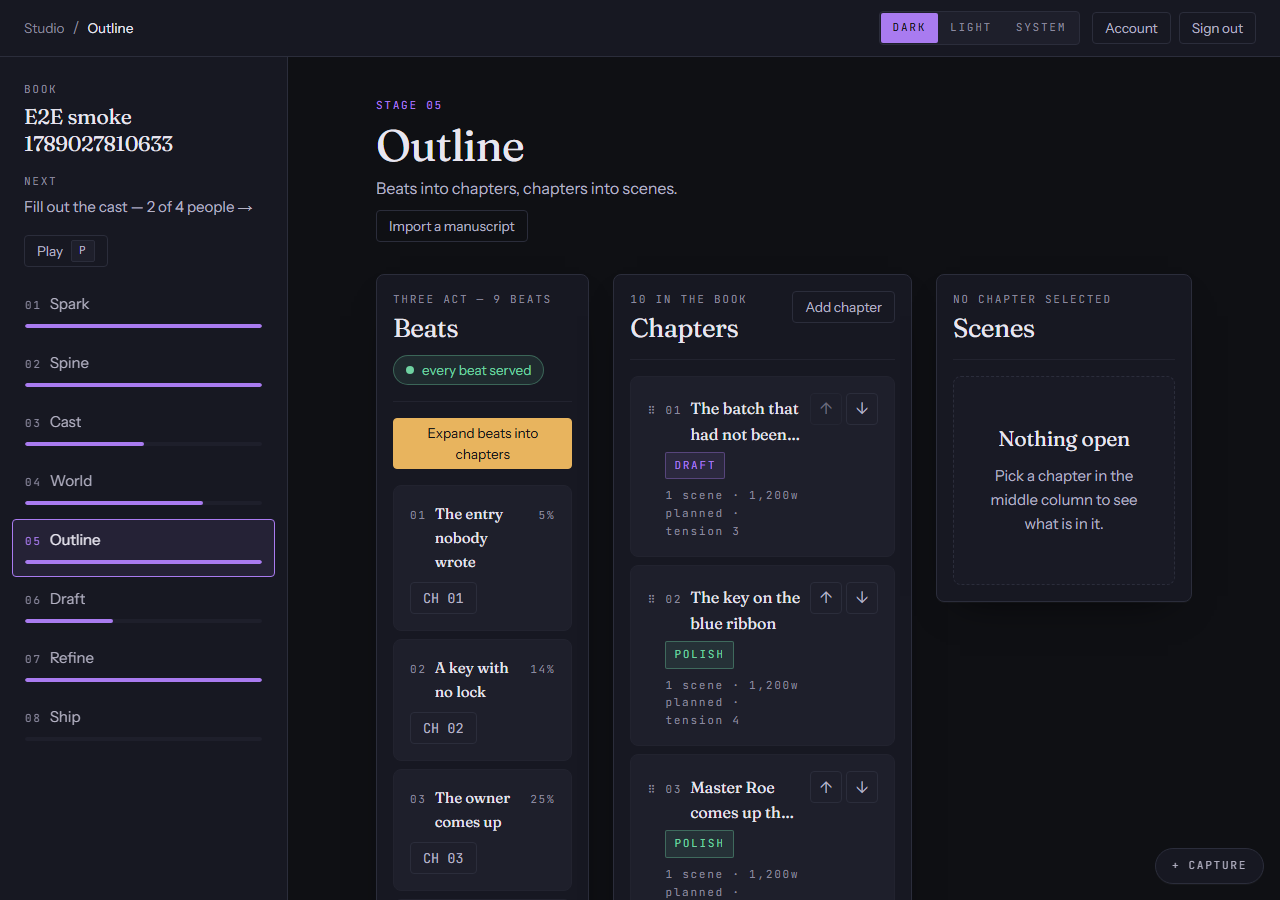Click Add chapter button

pos(843,307)
